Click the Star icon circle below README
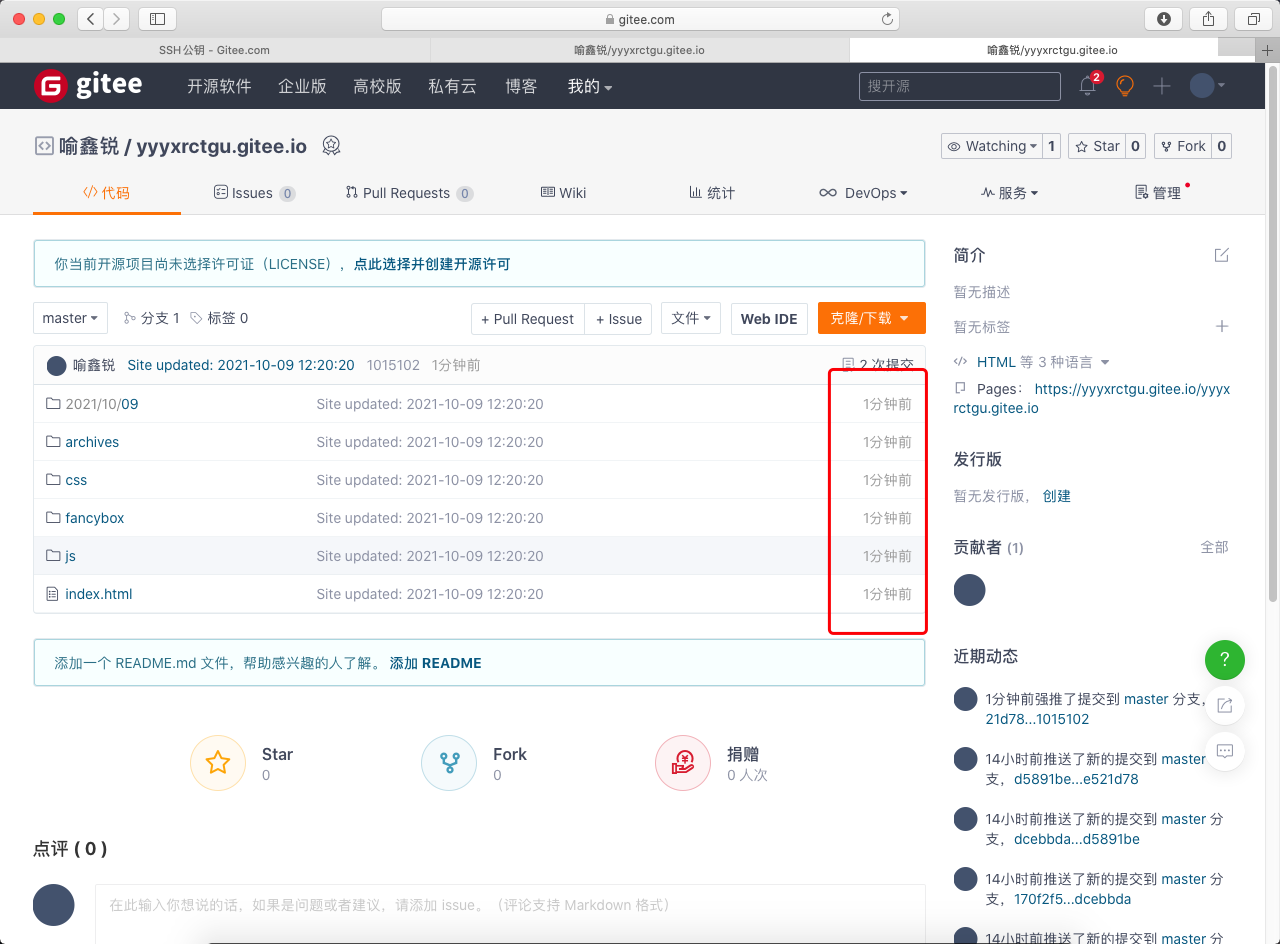Image resolution: width=1280 pixels, height=944 pixels. click(218, 763)
